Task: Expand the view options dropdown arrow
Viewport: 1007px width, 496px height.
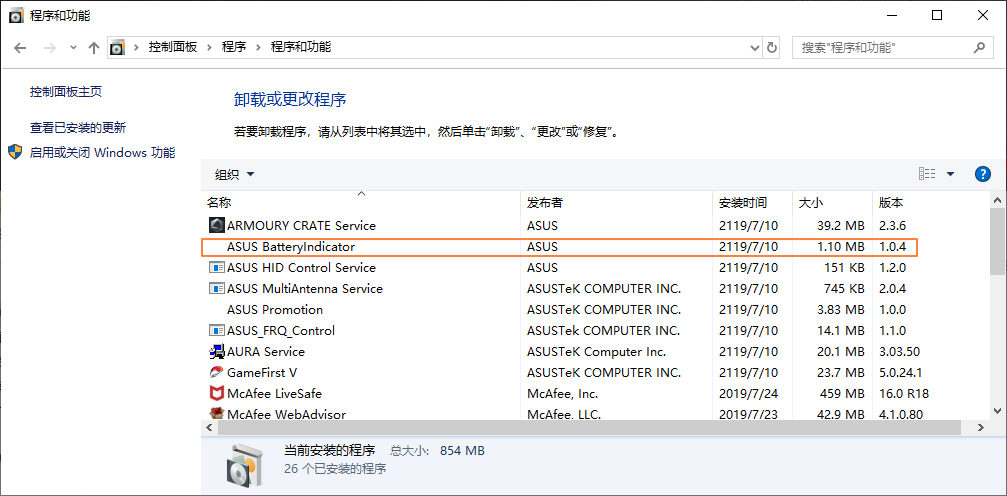Action: 950,174
